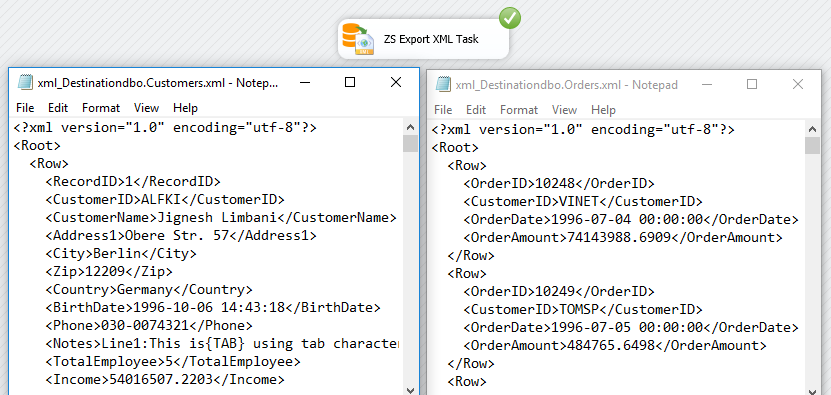Click the xml declaration line in Customers.xml

coord(165,127)
